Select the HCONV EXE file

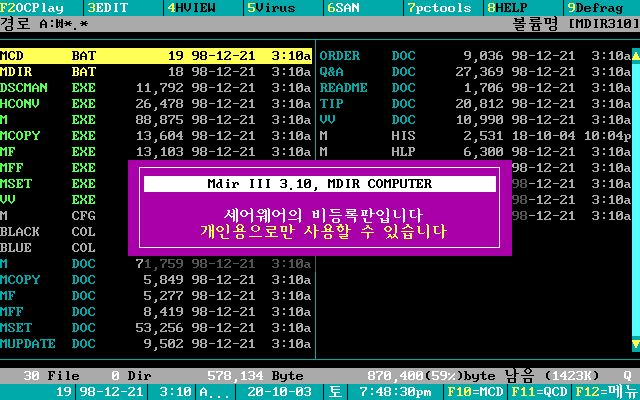click(x=156, y=104)
